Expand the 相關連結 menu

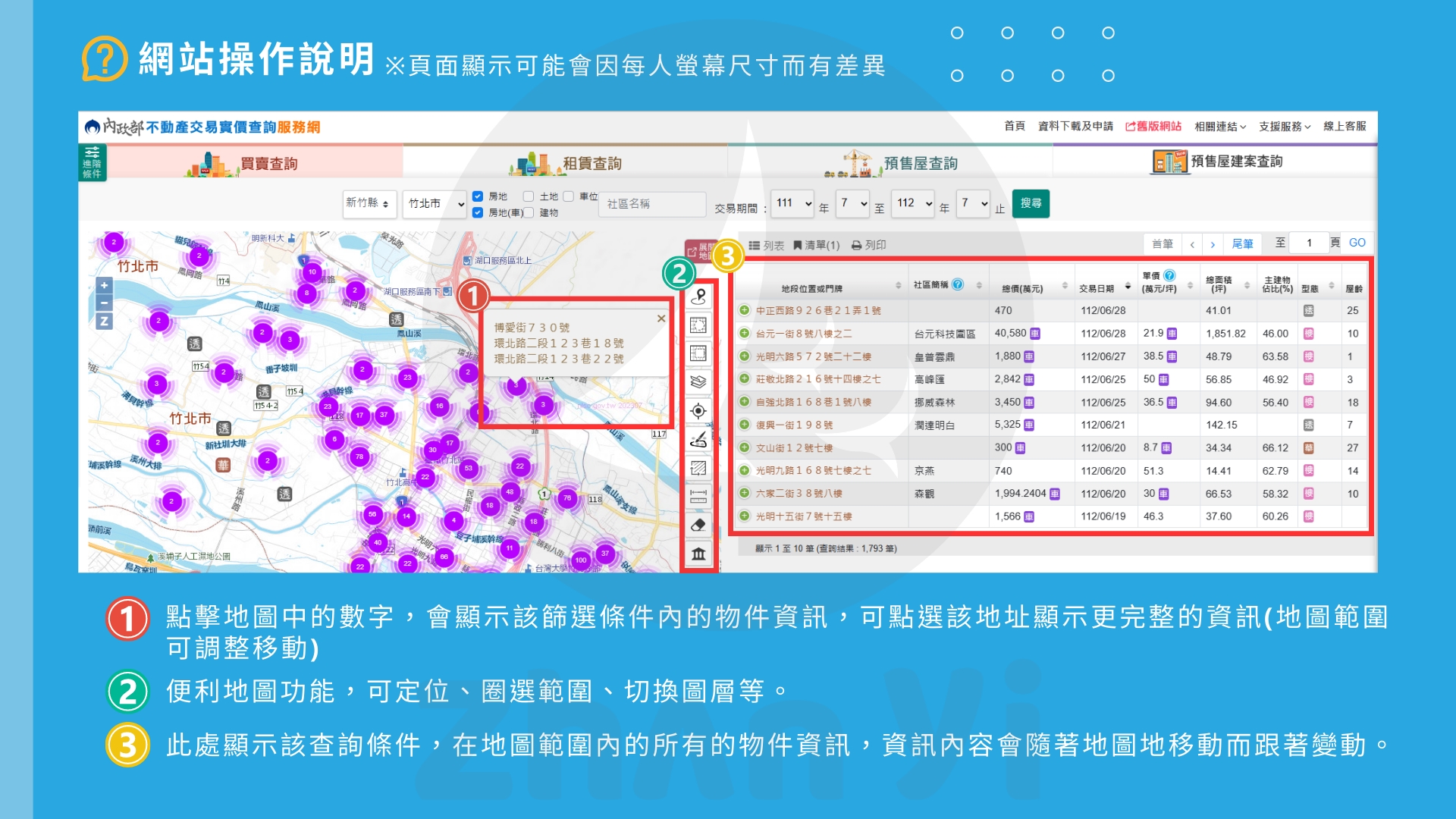tap(1220, 127)
